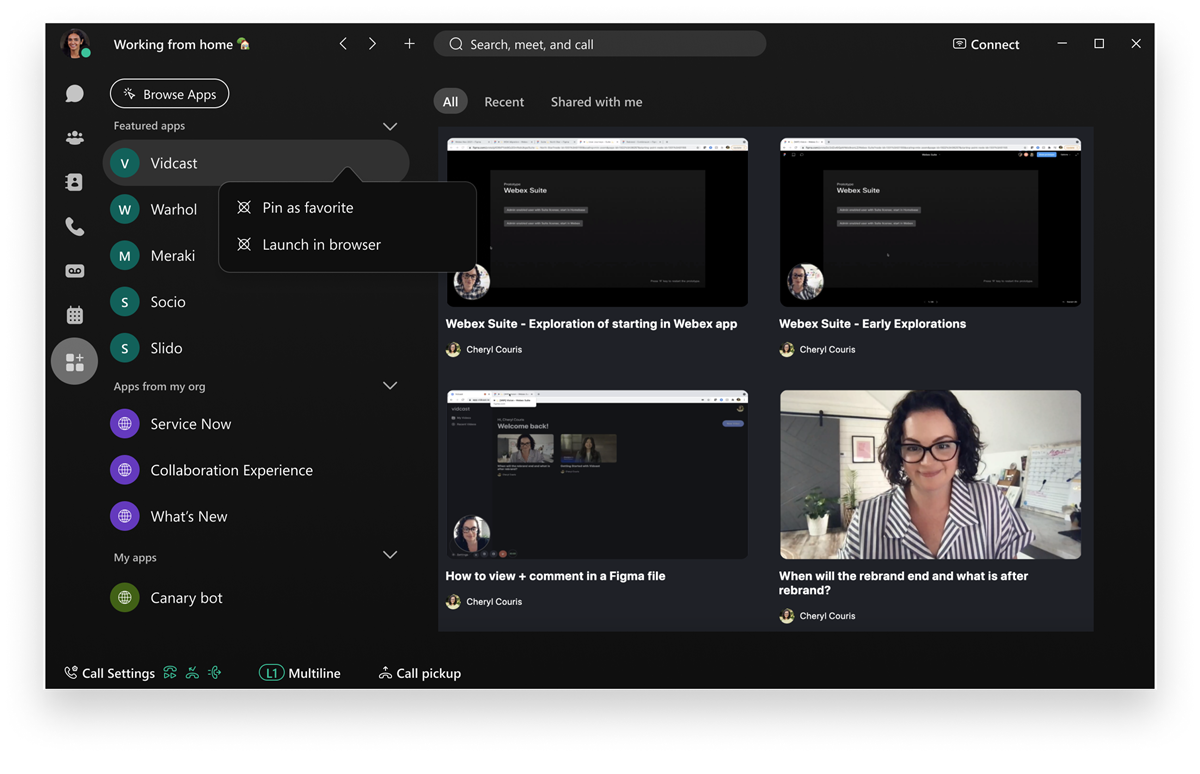This screenshot has height=774, width=1200.
Task: Click the last green status icon beside Call Settings
Action: [214, 673]
